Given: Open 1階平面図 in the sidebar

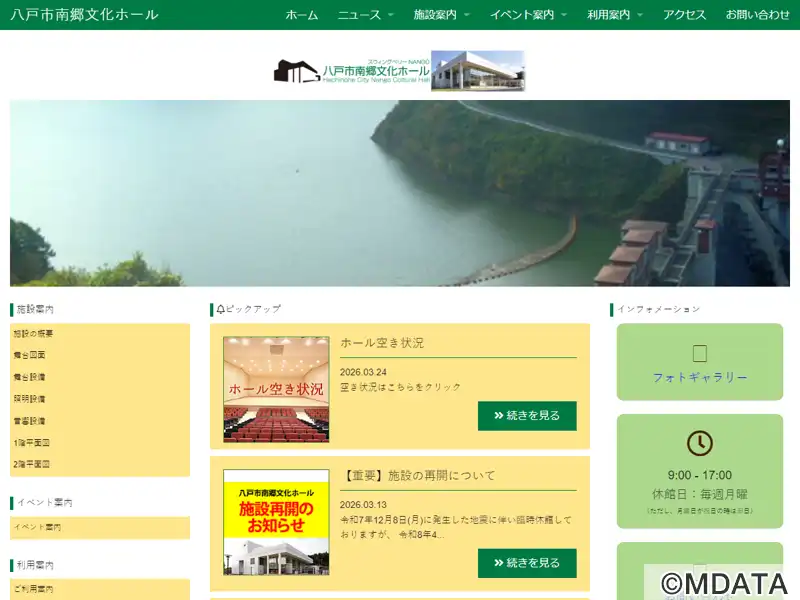Looking at the screenshot, I should click(x=31, y=442).
